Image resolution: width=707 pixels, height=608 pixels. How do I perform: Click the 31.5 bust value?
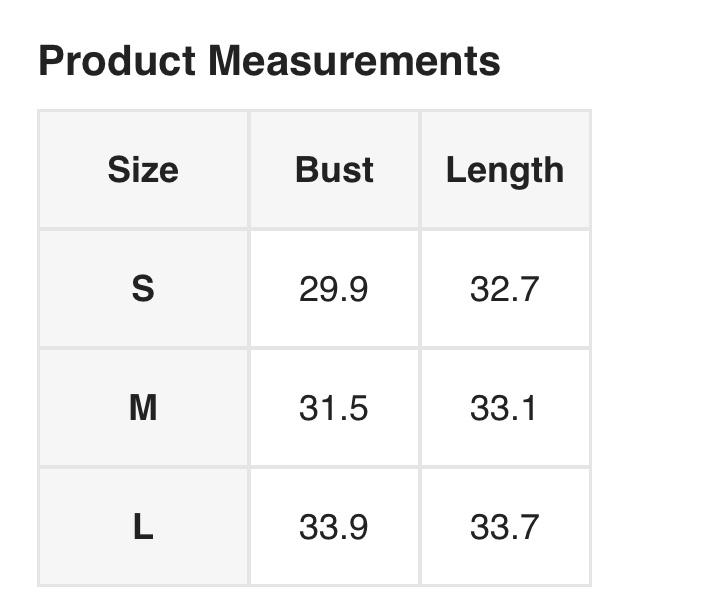334,408
